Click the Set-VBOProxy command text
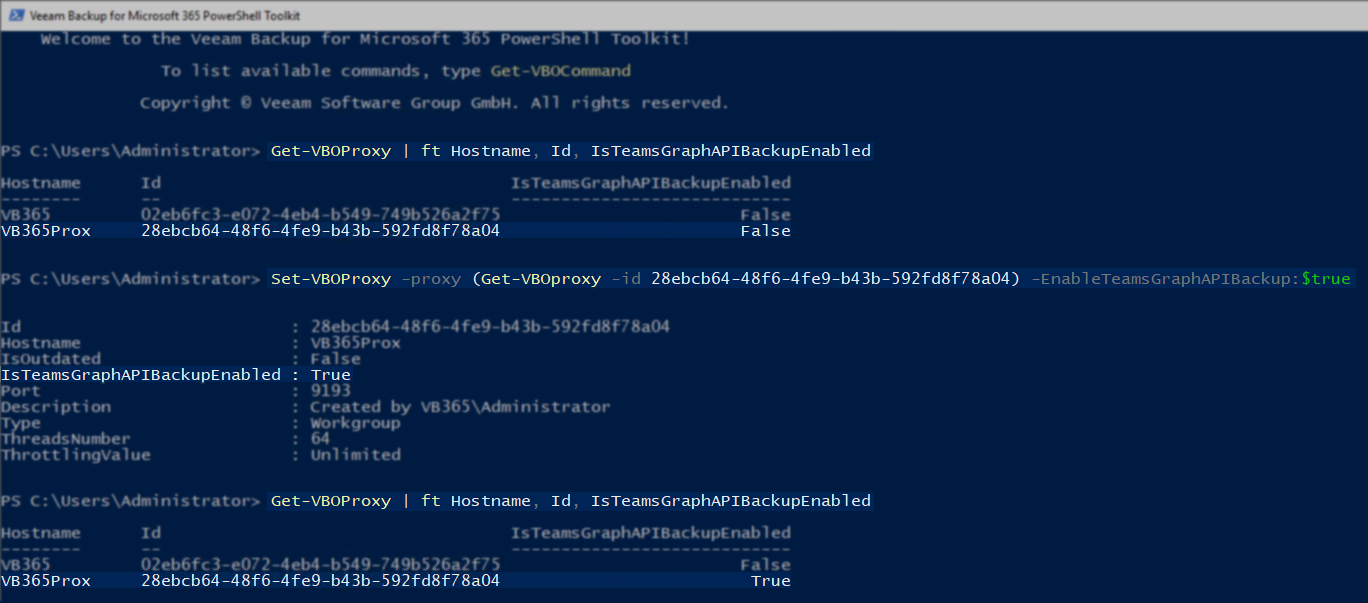The width and height of the screenshot is (1368, 603). click(331, 279)
